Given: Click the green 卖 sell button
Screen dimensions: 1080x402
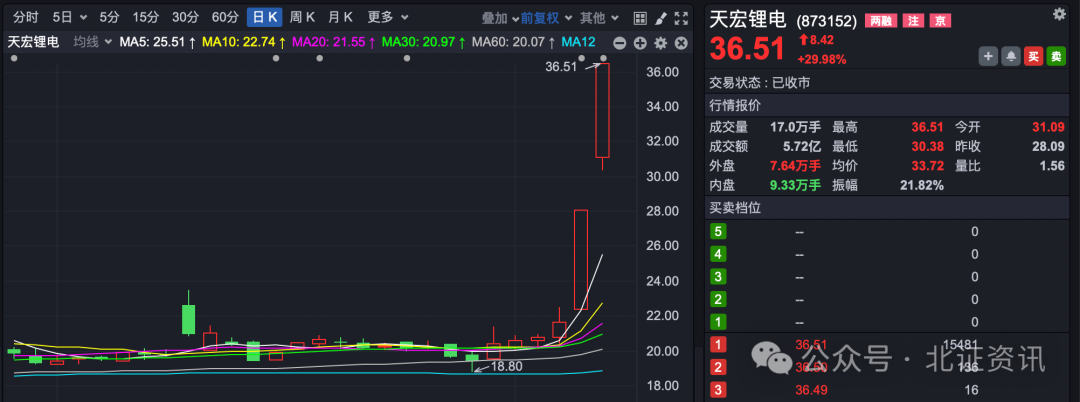Looking at the screenshot, I should pos(1056,57).
